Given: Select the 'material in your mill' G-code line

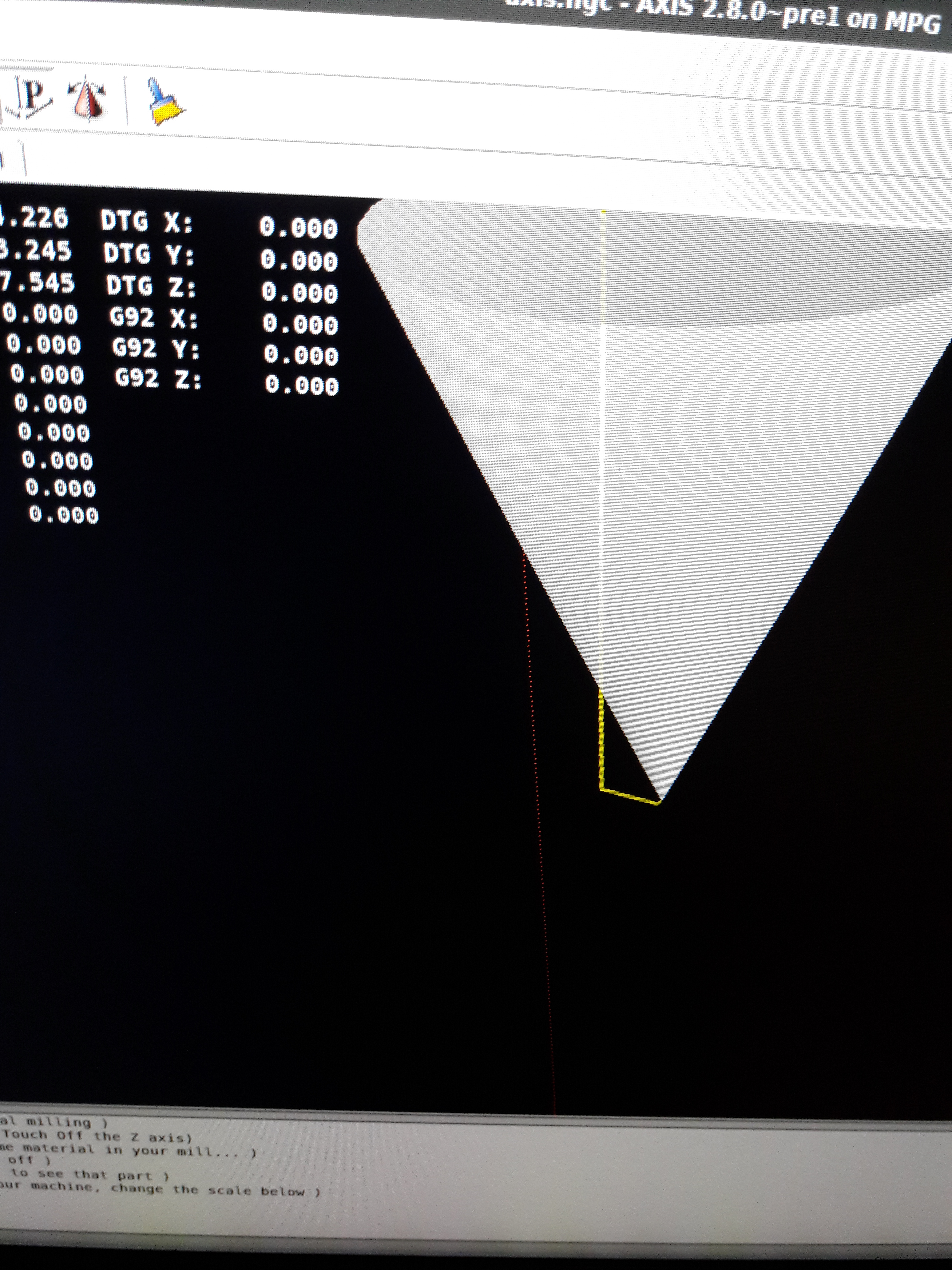Looking at the screenshot, I should pyautogui.click(x=126, y=1150).
